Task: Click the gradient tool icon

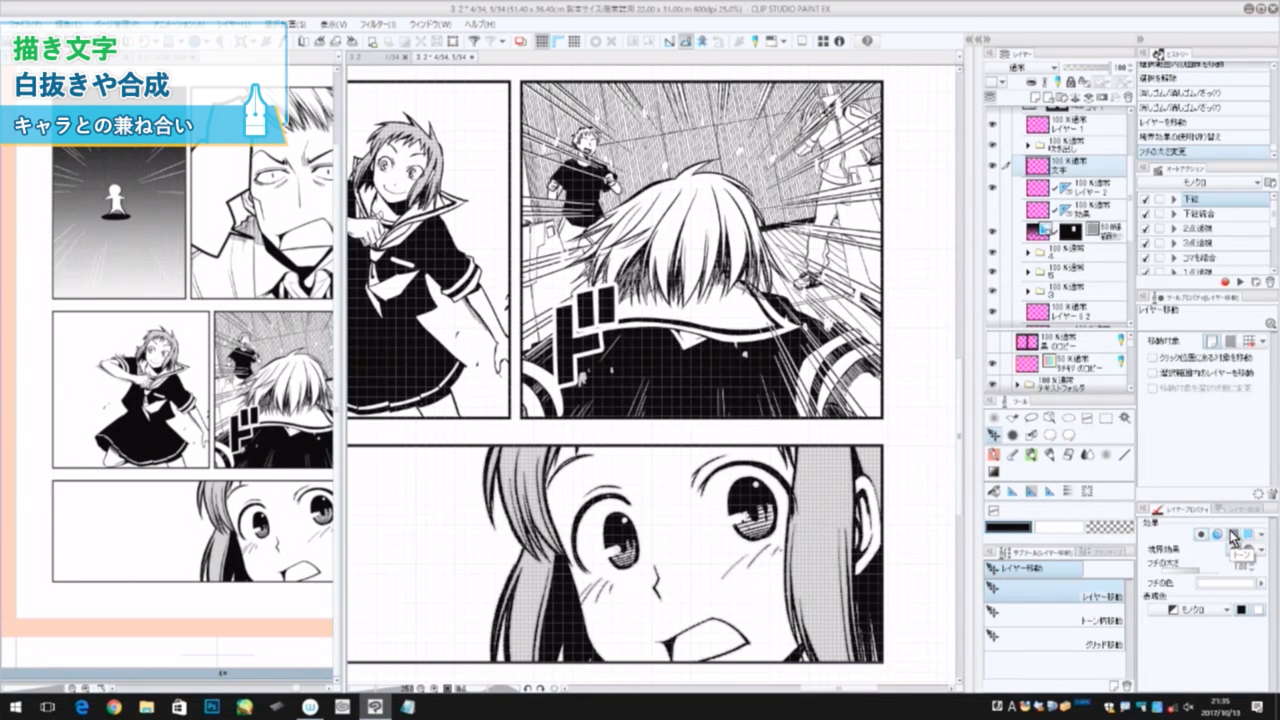Action: point(994,472)
